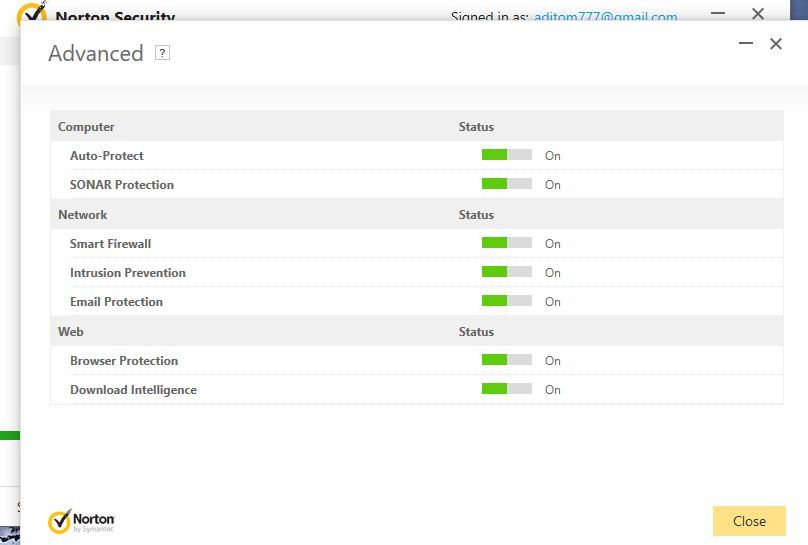Minimize the Norton Security main window

click(718, 13)
